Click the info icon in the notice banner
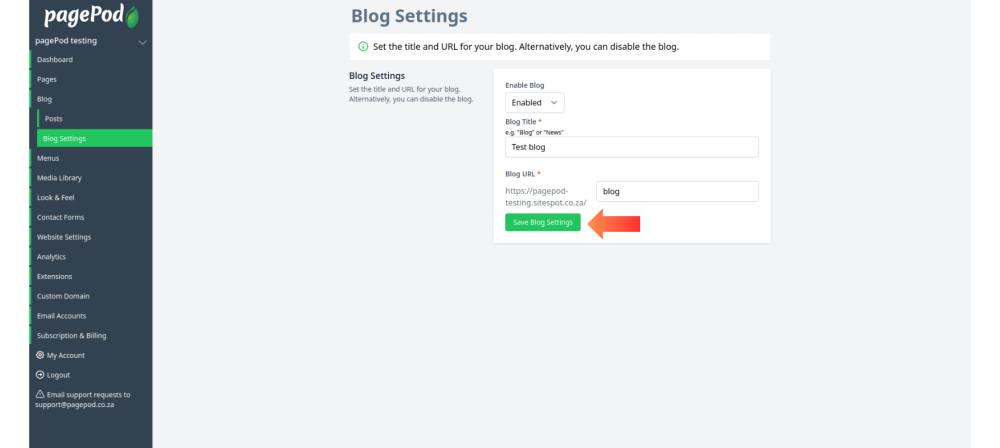 [x=364, y=47]
